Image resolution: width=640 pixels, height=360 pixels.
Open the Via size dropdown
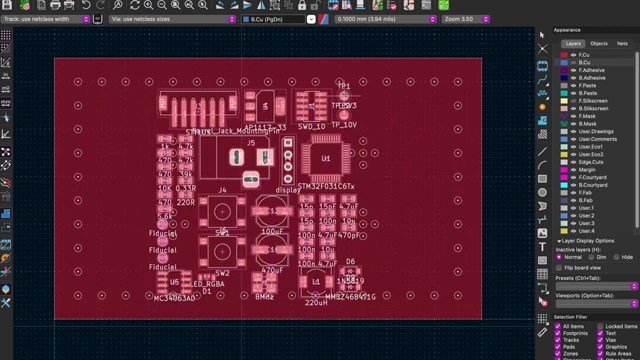pos(172,19)
